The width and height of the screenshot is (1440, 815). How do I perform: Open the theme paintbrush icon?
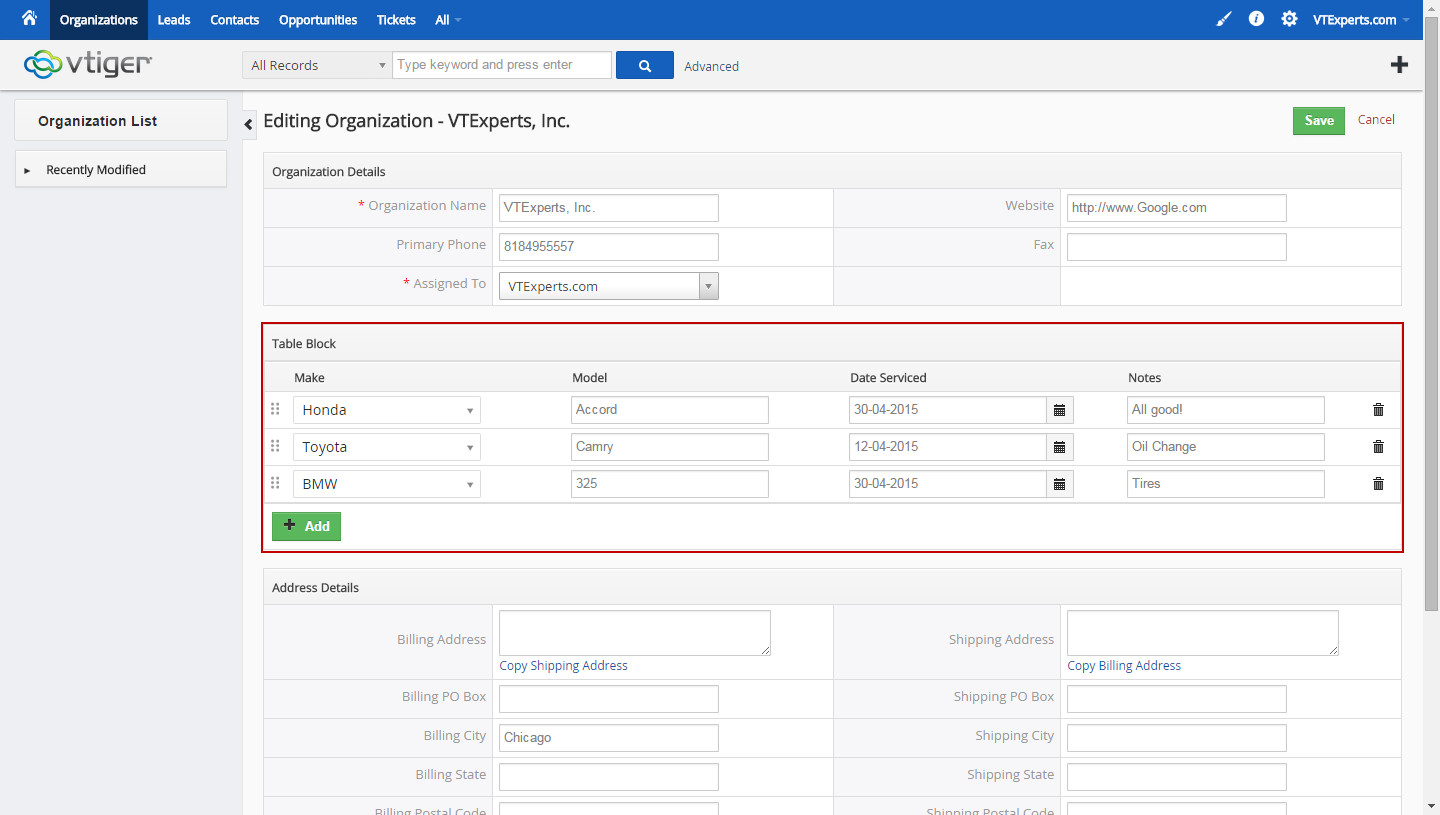(x=1224, y=19)
